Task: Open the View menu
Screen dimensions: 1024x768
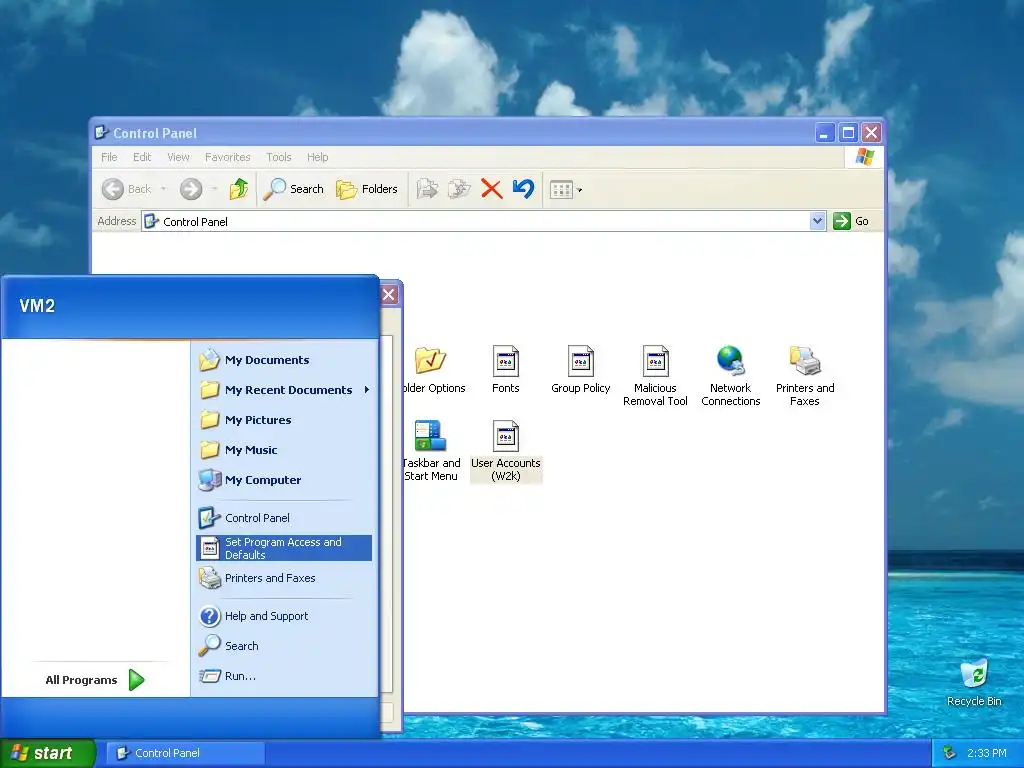Action: pyautogui.click(x=178, y=157)
